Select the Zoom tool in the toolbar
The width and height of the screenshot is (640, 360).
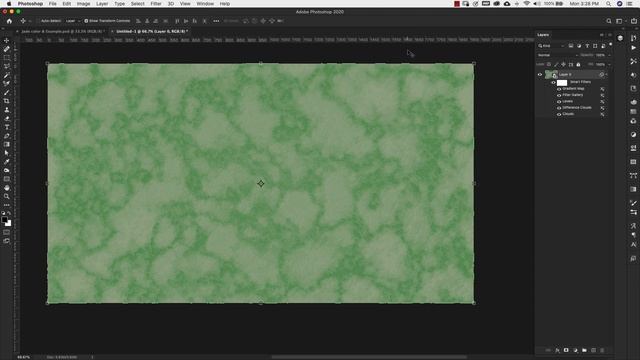click(7, 196)
